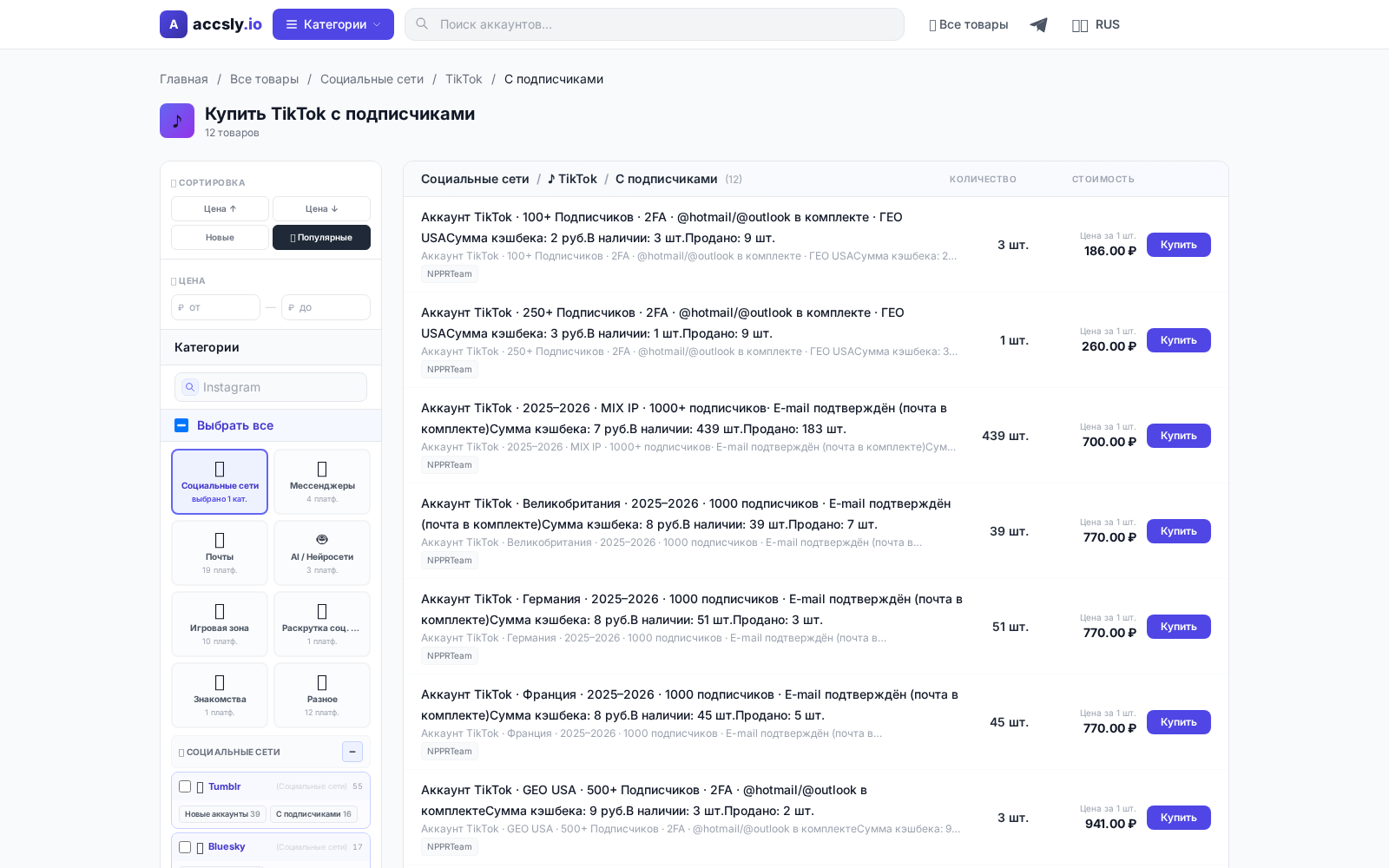This screenshot has height=868, width=1389.
Task: Check the Bluesky checkbox
Action: point(185,847)
